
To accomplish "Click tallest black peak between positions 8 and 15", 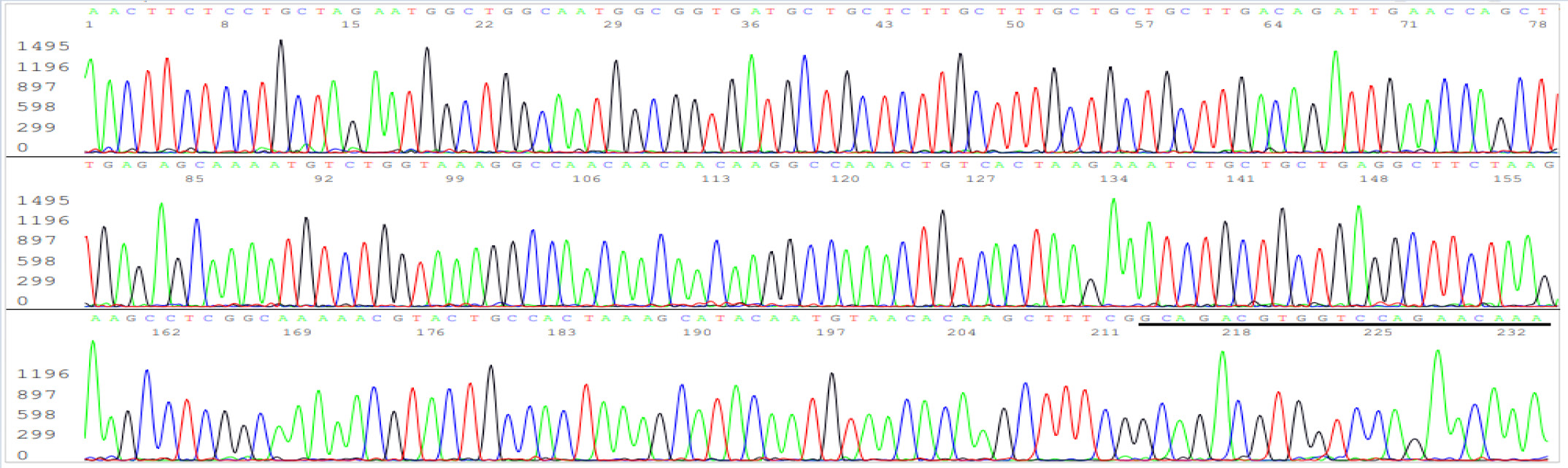I will point(281,44).
